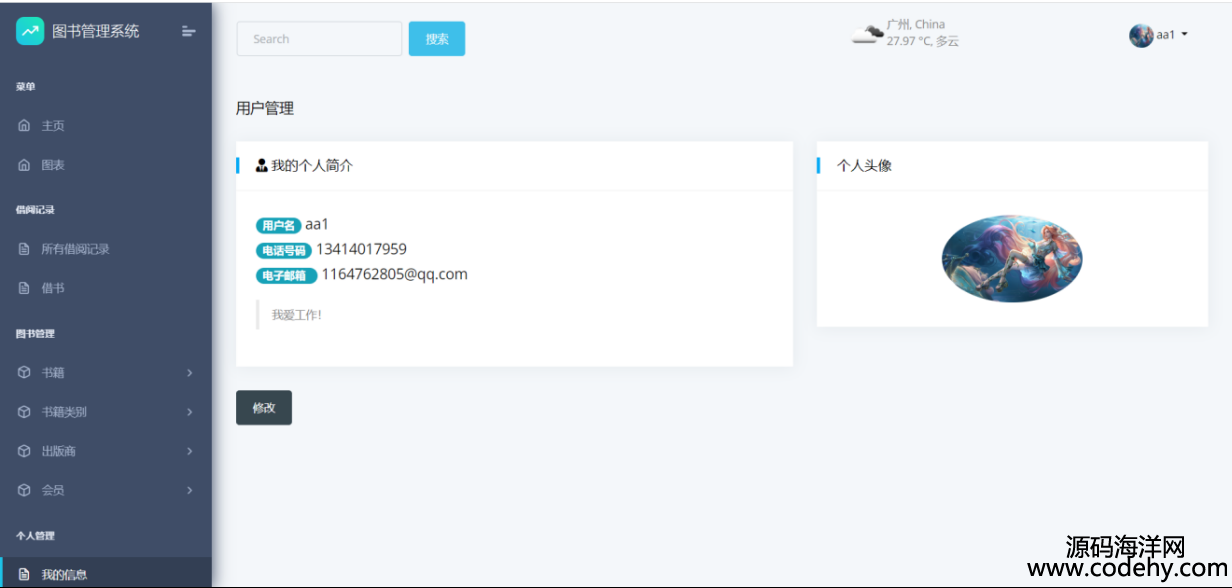Toggle the sidebar collapse hamburger icon

pos(188,32)
